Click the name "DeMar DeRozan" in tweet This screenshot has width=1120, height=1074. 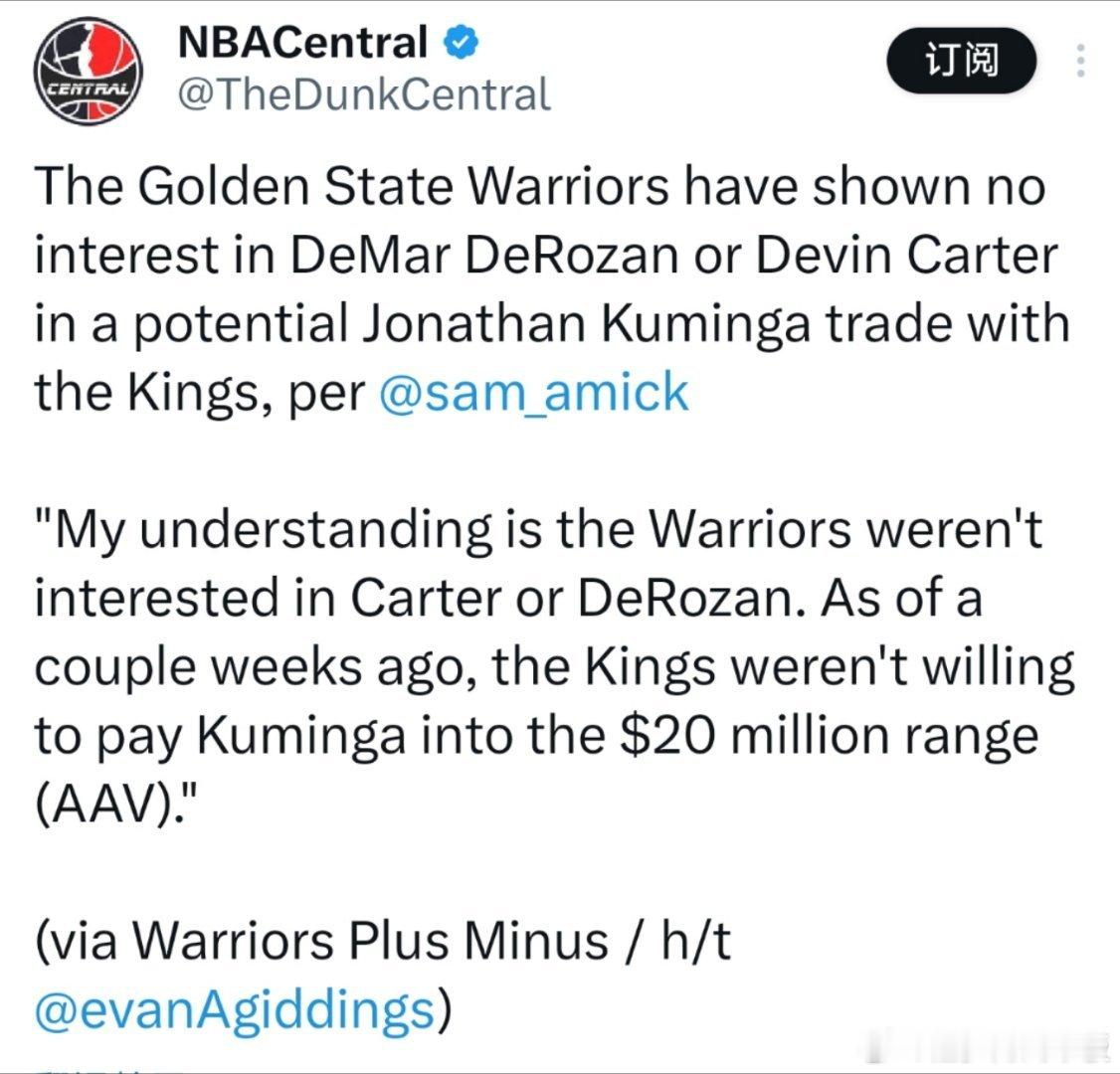click(x=483, y=255)
